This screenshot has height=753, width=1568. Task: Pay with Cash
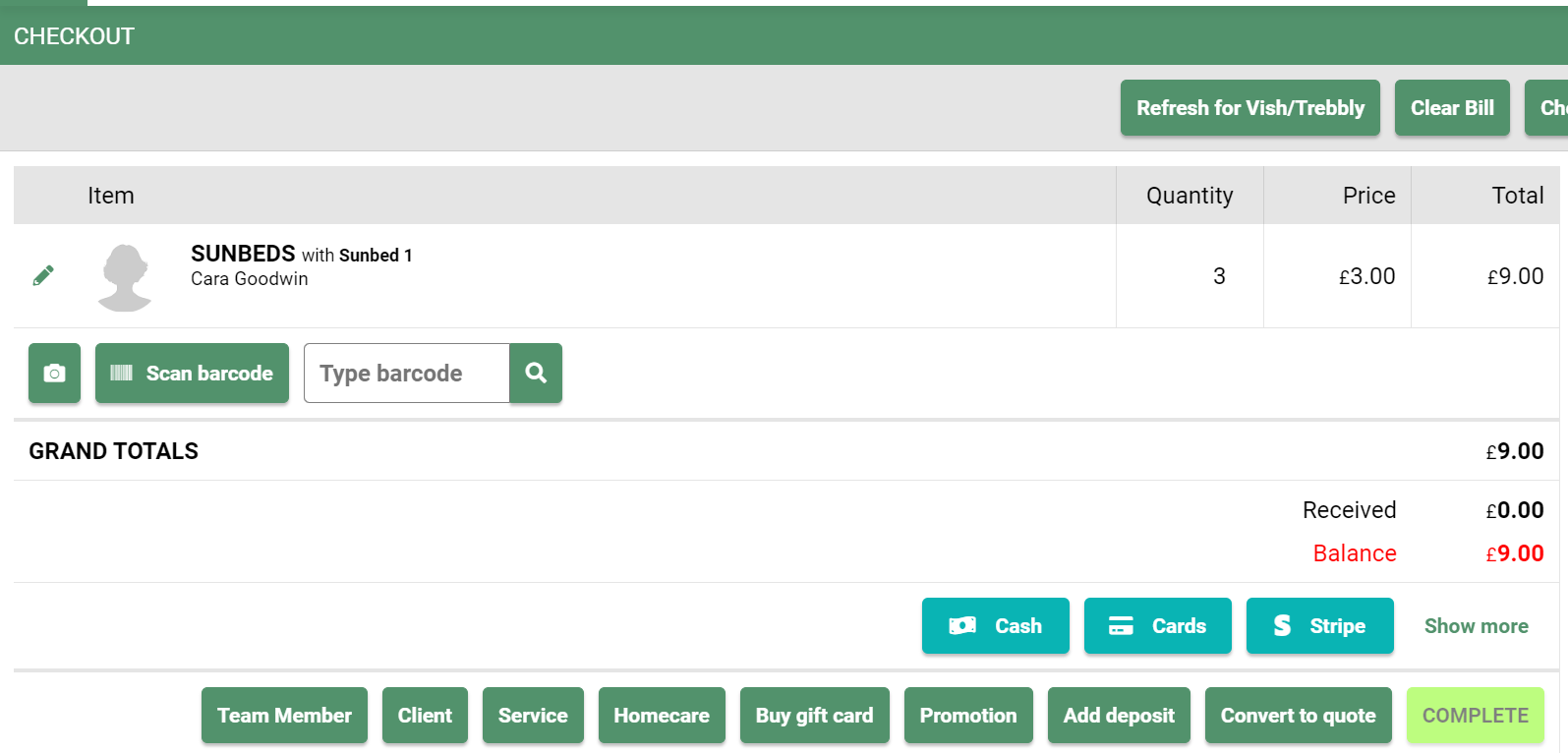click(995, 626)
